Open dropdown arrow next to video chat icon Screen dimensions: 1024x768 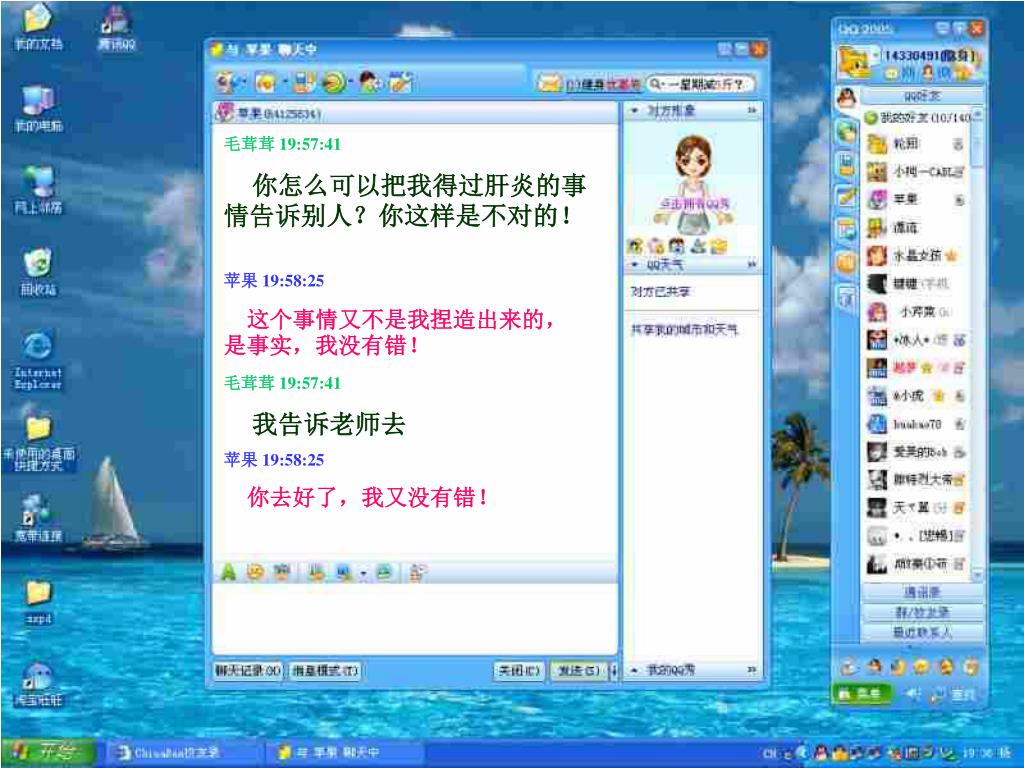click(243, 83)
